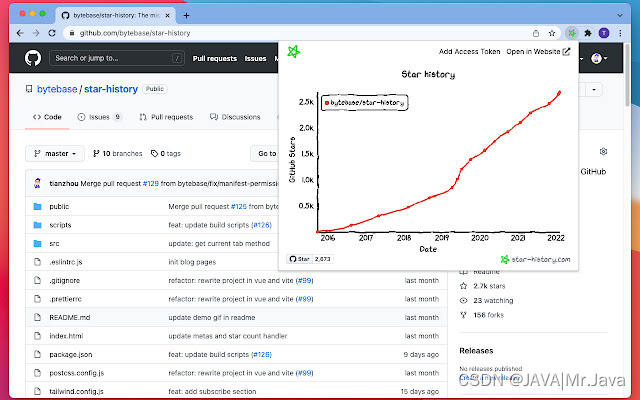Bookmark page with the star icon
Viewport: 640px width, 400px height.
tap(552, 33)
